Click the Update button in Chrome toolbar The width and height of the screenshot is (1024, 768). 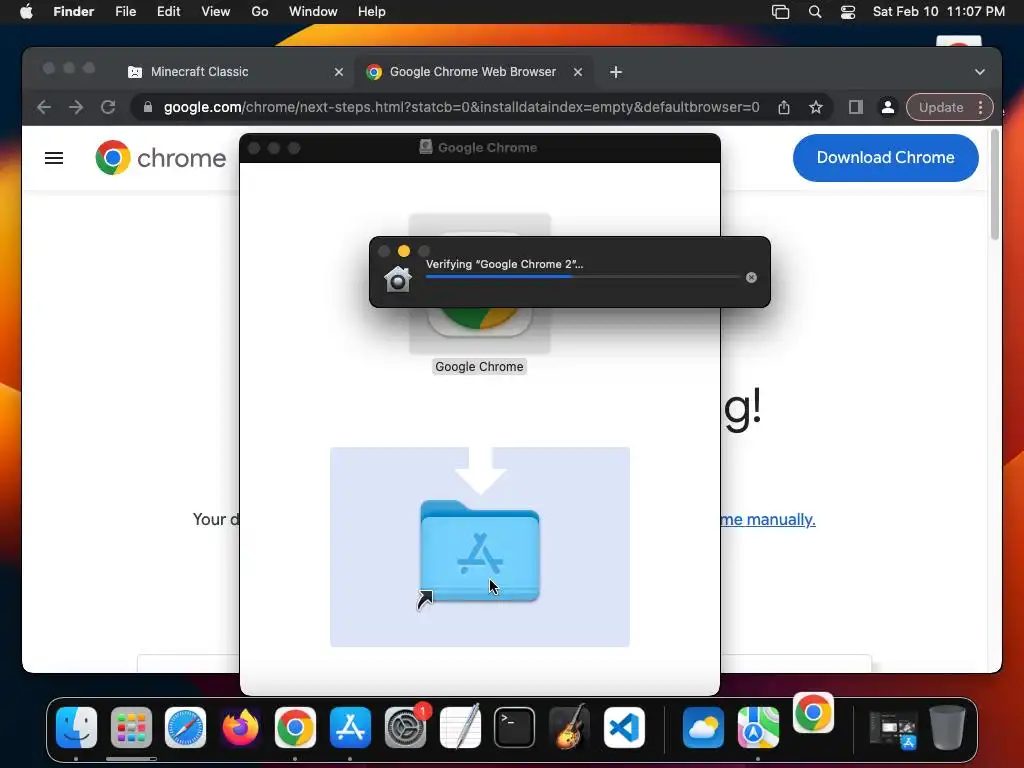click(940, 107)
